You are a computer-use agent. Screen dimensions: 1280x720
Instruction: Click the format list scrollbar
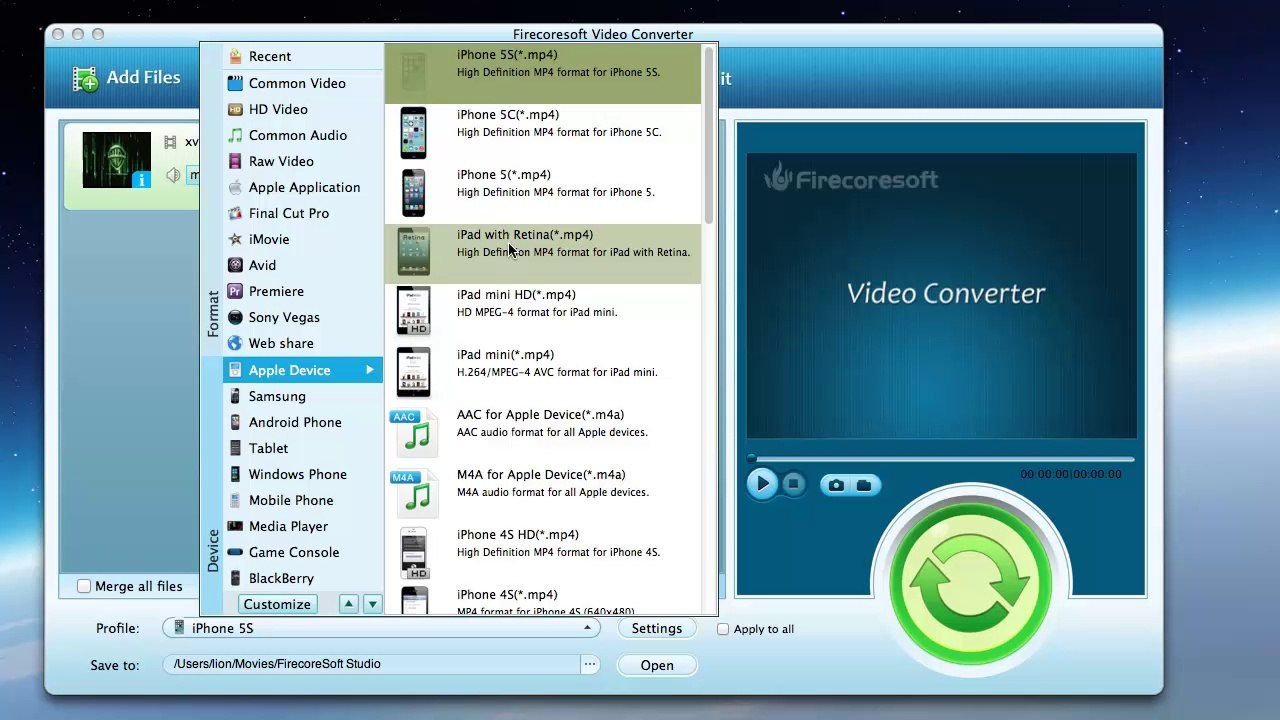pyautogui.click(x=709, y=136)
